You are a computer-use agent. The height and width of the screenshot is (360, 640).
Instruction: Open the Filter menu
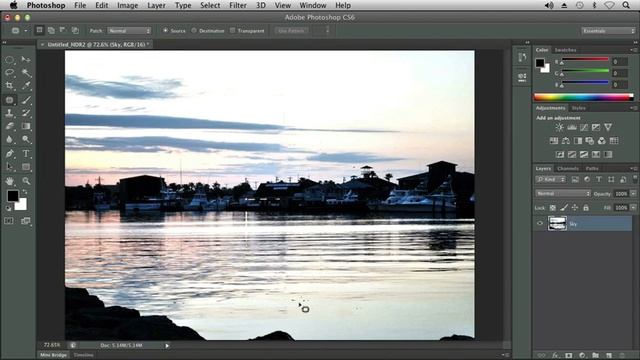tap(238, 5)
